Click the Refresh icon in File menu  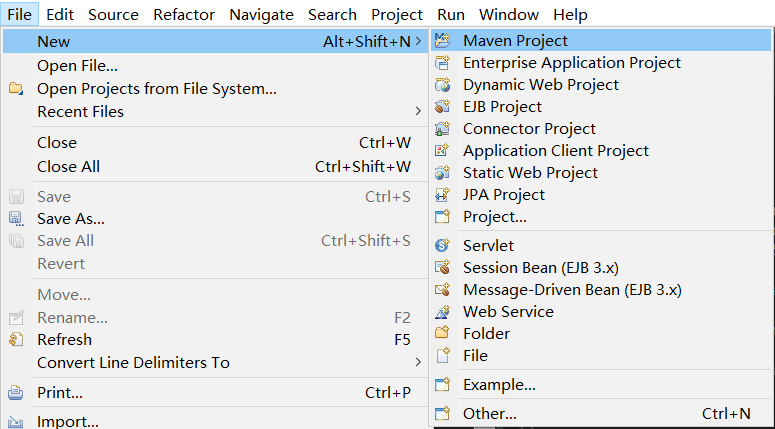coord(16,340)
